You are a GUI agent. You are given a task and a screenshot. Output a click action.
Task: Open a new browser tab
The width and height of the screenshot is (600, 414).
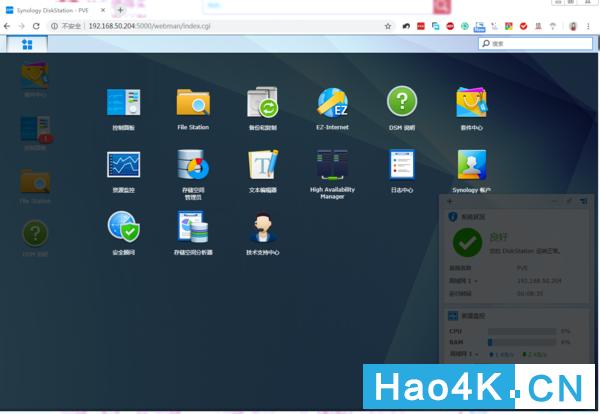pyautogui.click(x=120, y=10)
